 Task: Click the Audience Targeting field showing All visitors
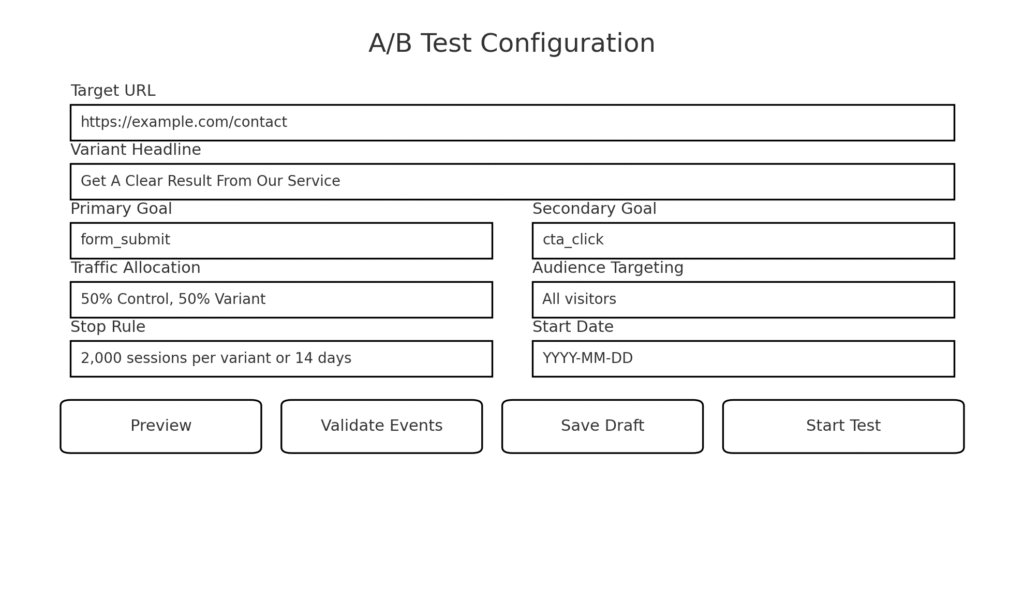(742, 299)
